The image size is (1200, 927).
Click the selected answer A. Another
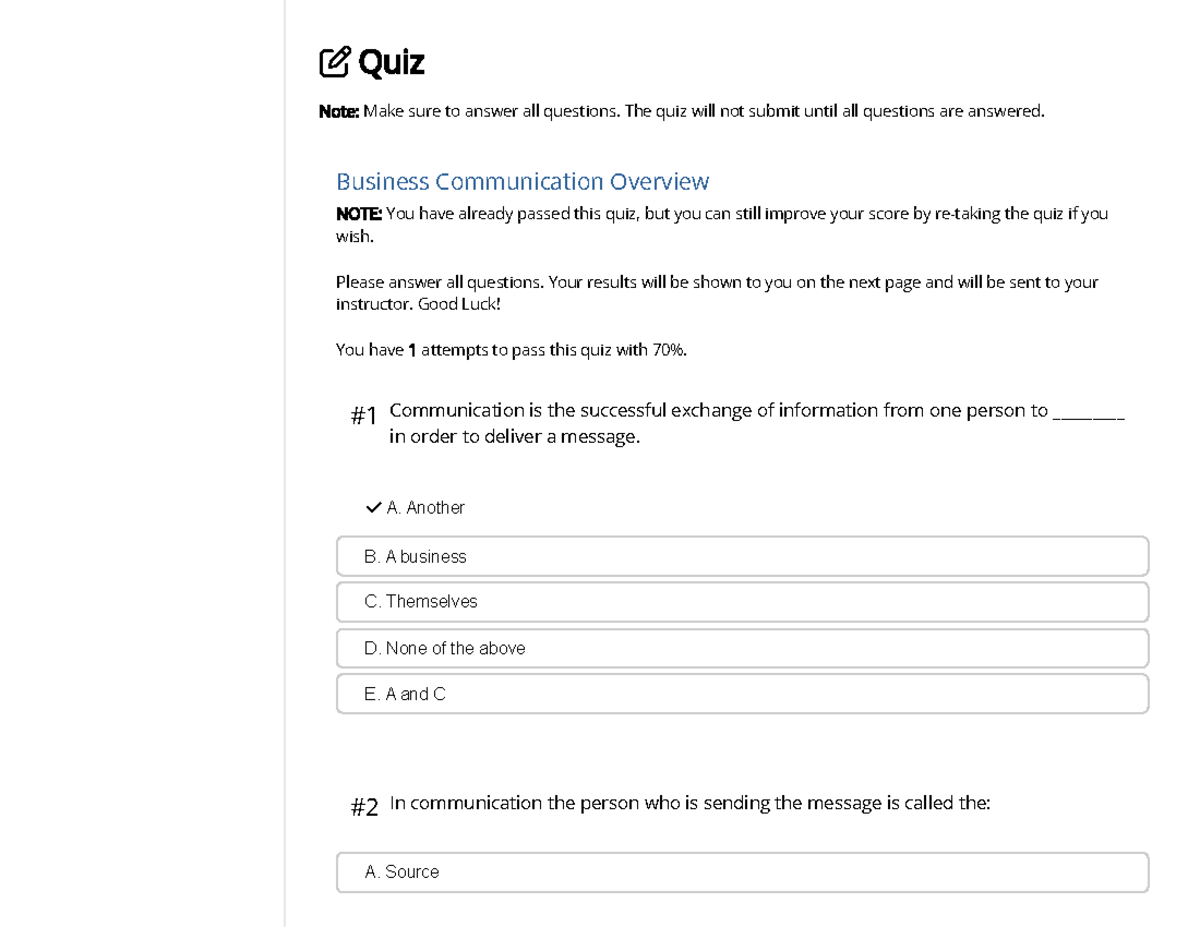[x=425, y=507]
